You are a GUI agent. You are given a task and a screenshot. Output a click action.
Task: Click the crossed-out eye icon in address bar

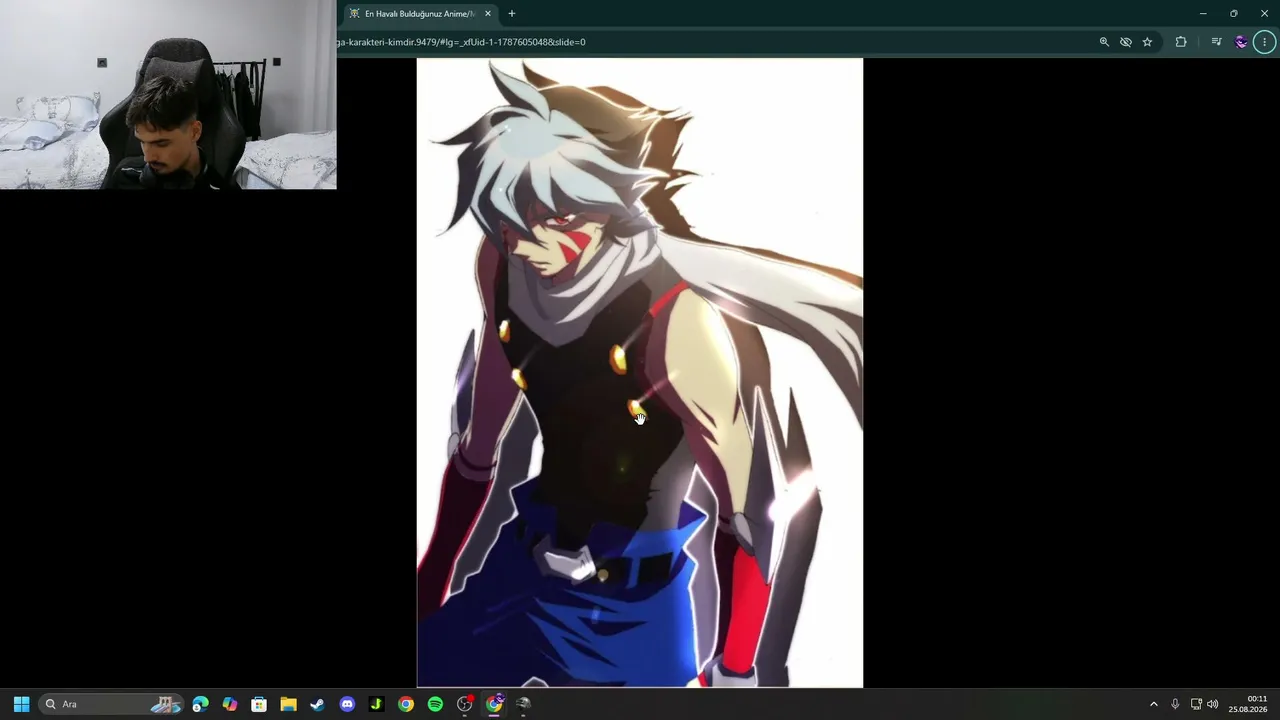pos(1126,42)
